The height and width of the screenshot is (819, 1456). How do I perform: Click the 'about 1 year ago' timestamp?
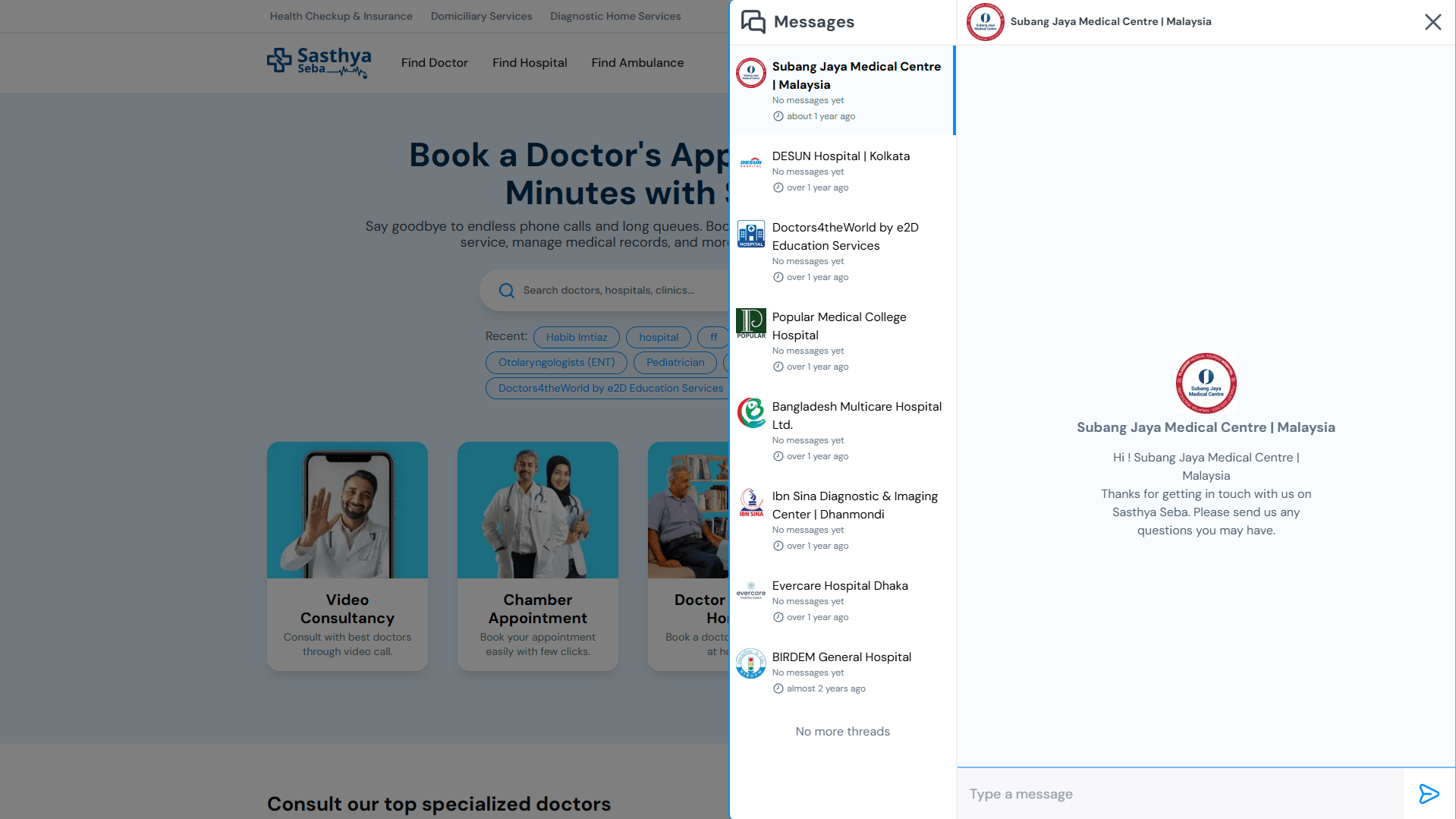point(820,116)
